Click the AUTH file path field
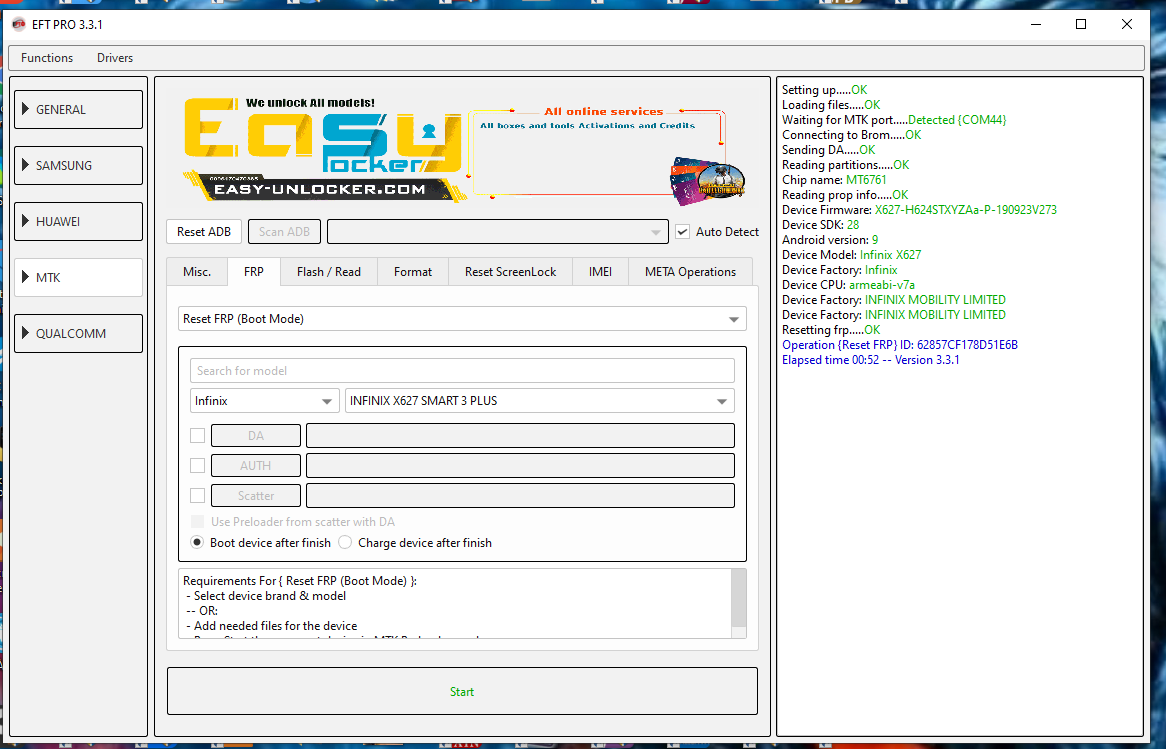Screen dimensions: 1166x749 point(521,465)
